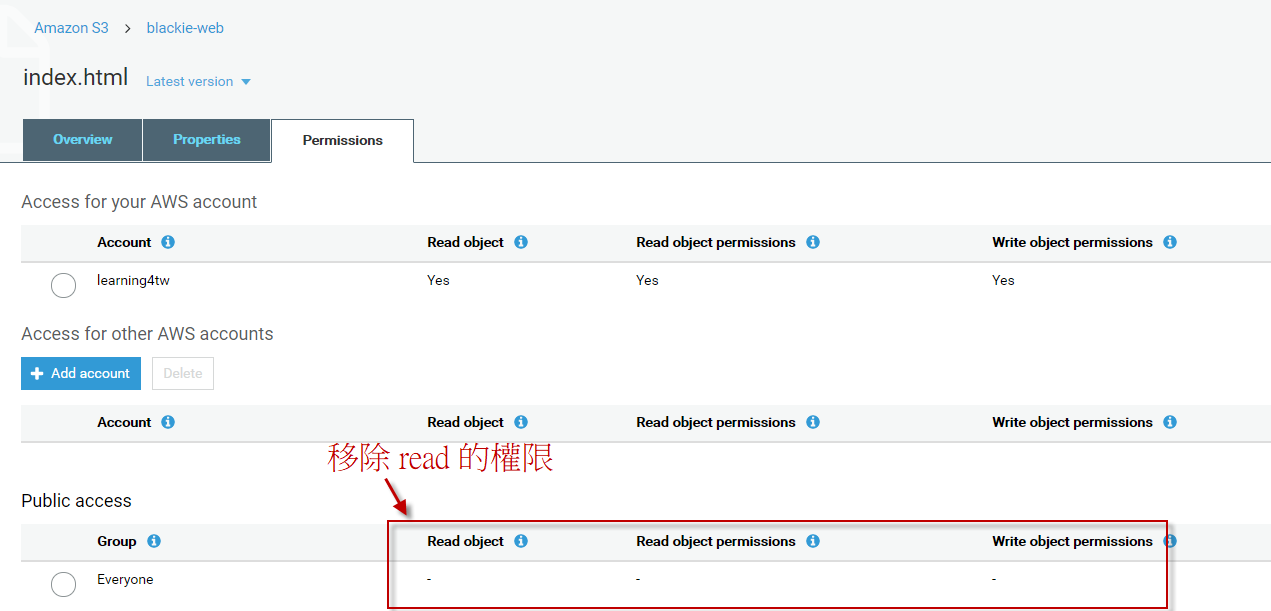1271x611 pixels.
Task: Click info icon beside Write object permissions in other AWS accounts table
Action: tap(1170, 422)
